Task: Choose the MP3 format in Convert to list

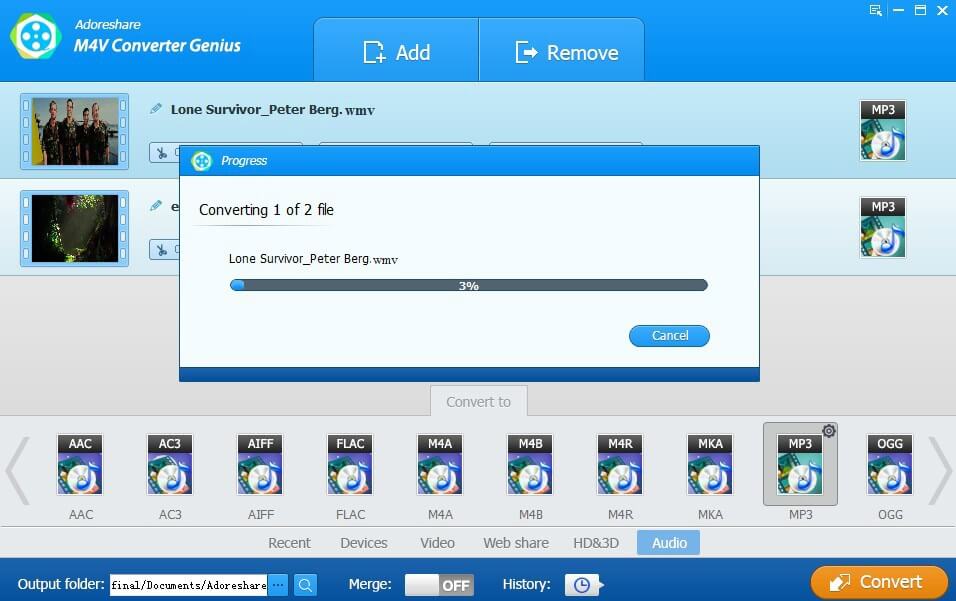Action: (800, 464)
